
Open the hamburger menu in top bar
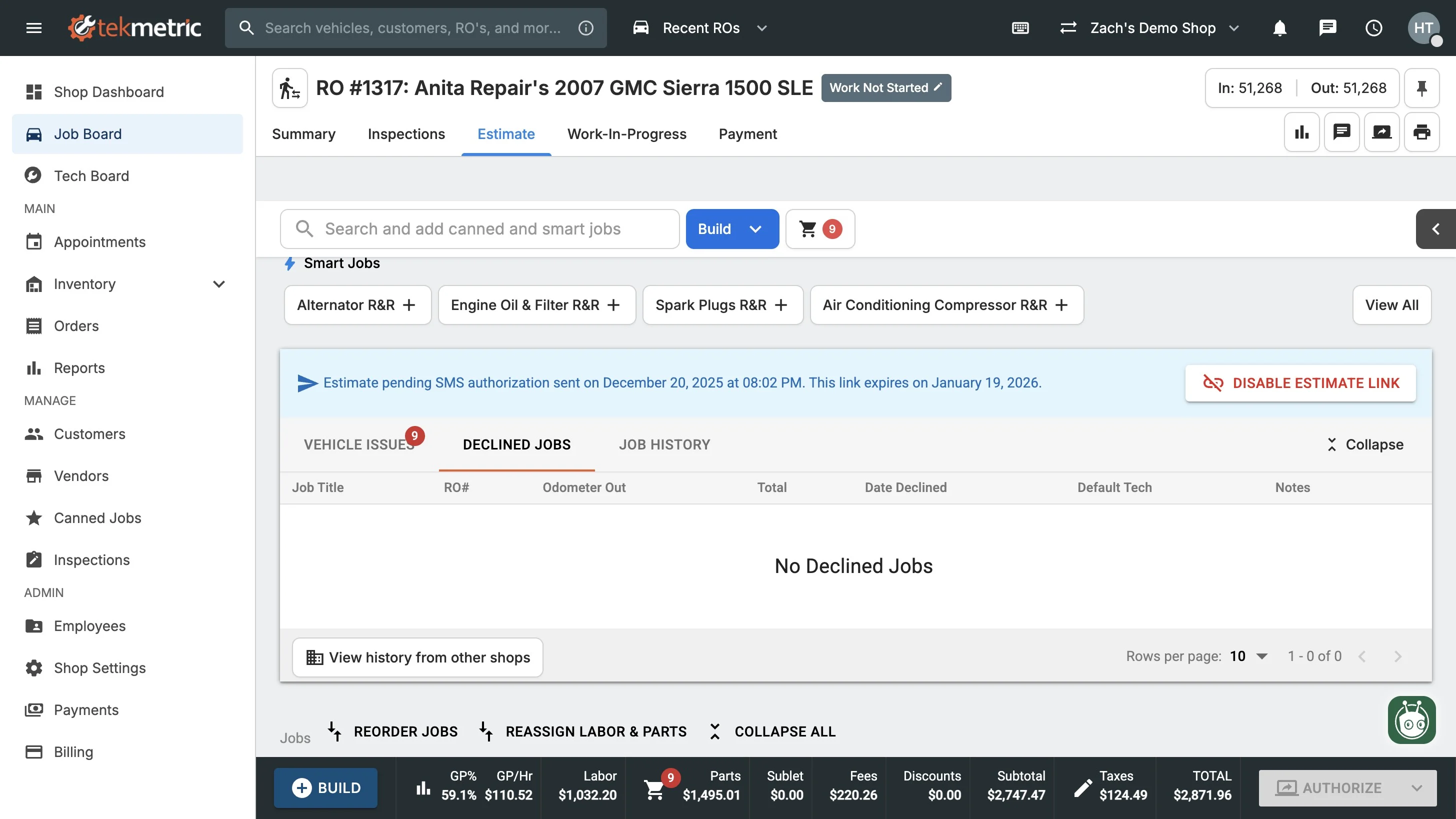tap(34, 27)
